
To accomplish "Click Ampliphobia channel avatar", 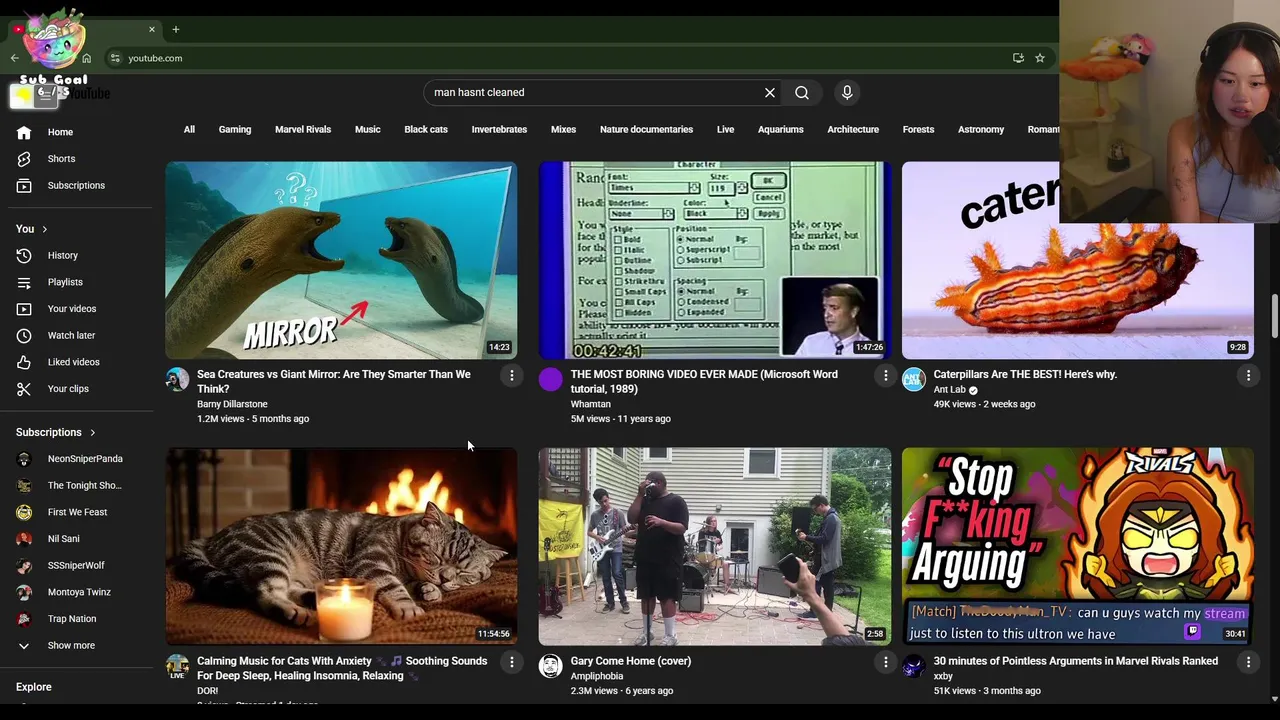I will (x=551, y=666).
